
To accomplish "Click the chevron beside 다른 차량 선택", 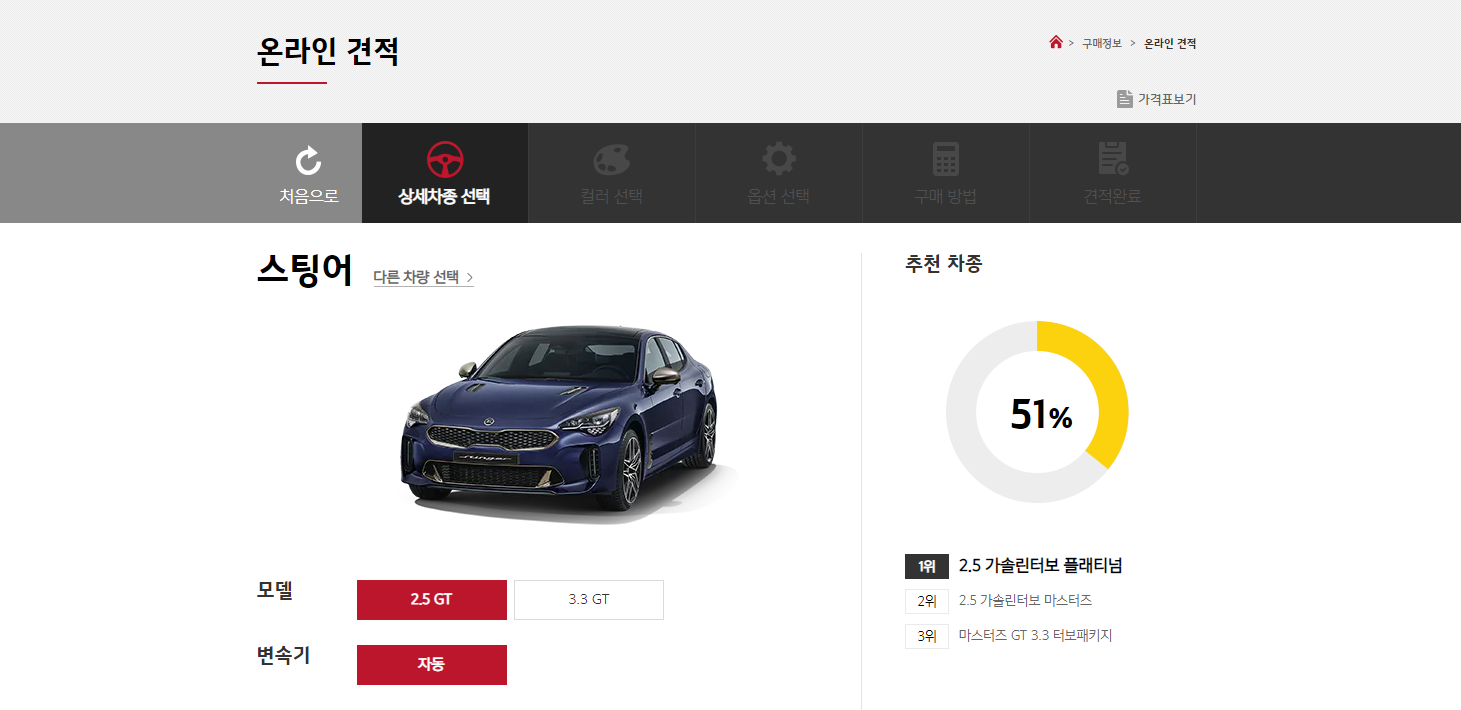I will [x=470, y=278].
